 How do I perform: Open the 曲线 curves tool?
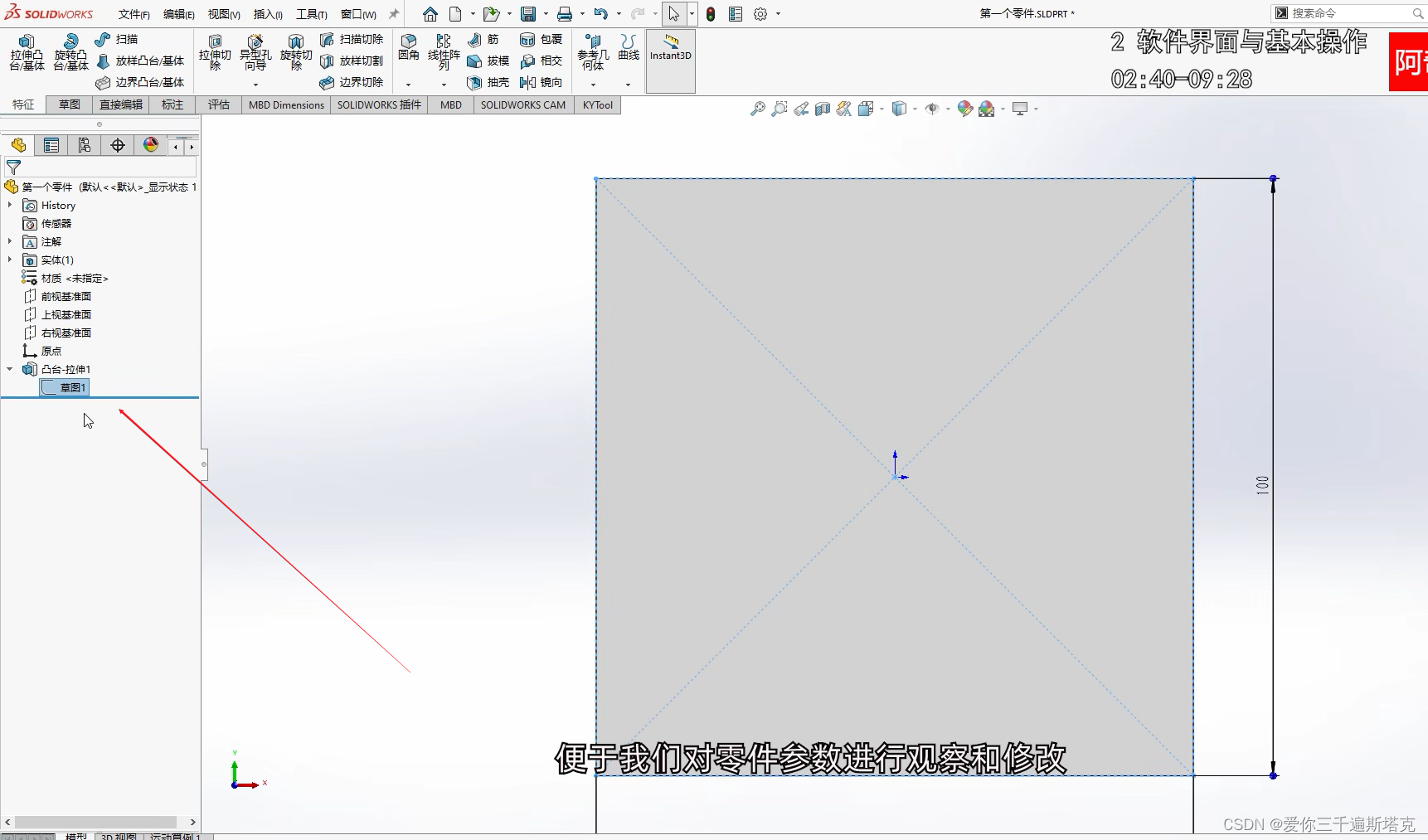point(629,47)
